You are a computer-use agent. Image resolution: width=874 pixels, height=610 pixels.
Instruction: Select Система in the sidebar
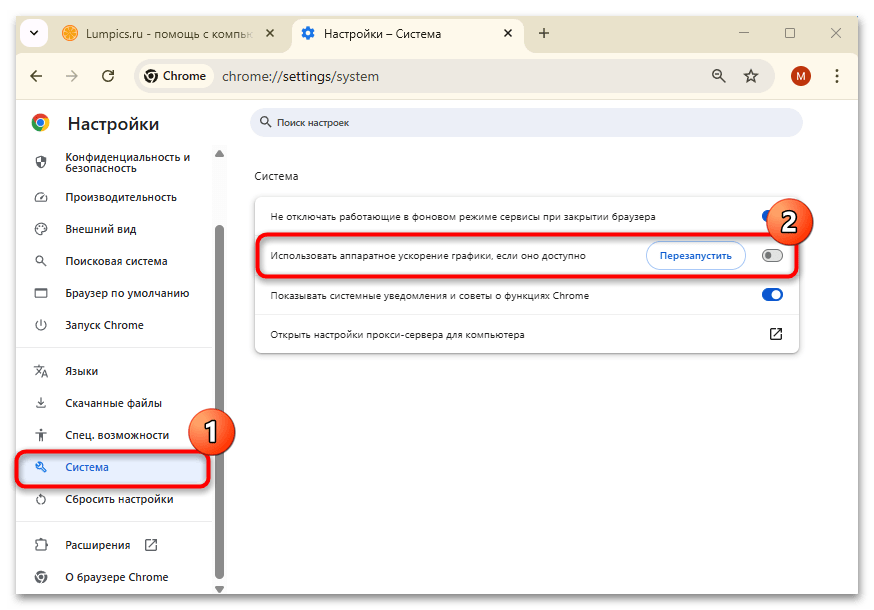click(x=113, y=467)
